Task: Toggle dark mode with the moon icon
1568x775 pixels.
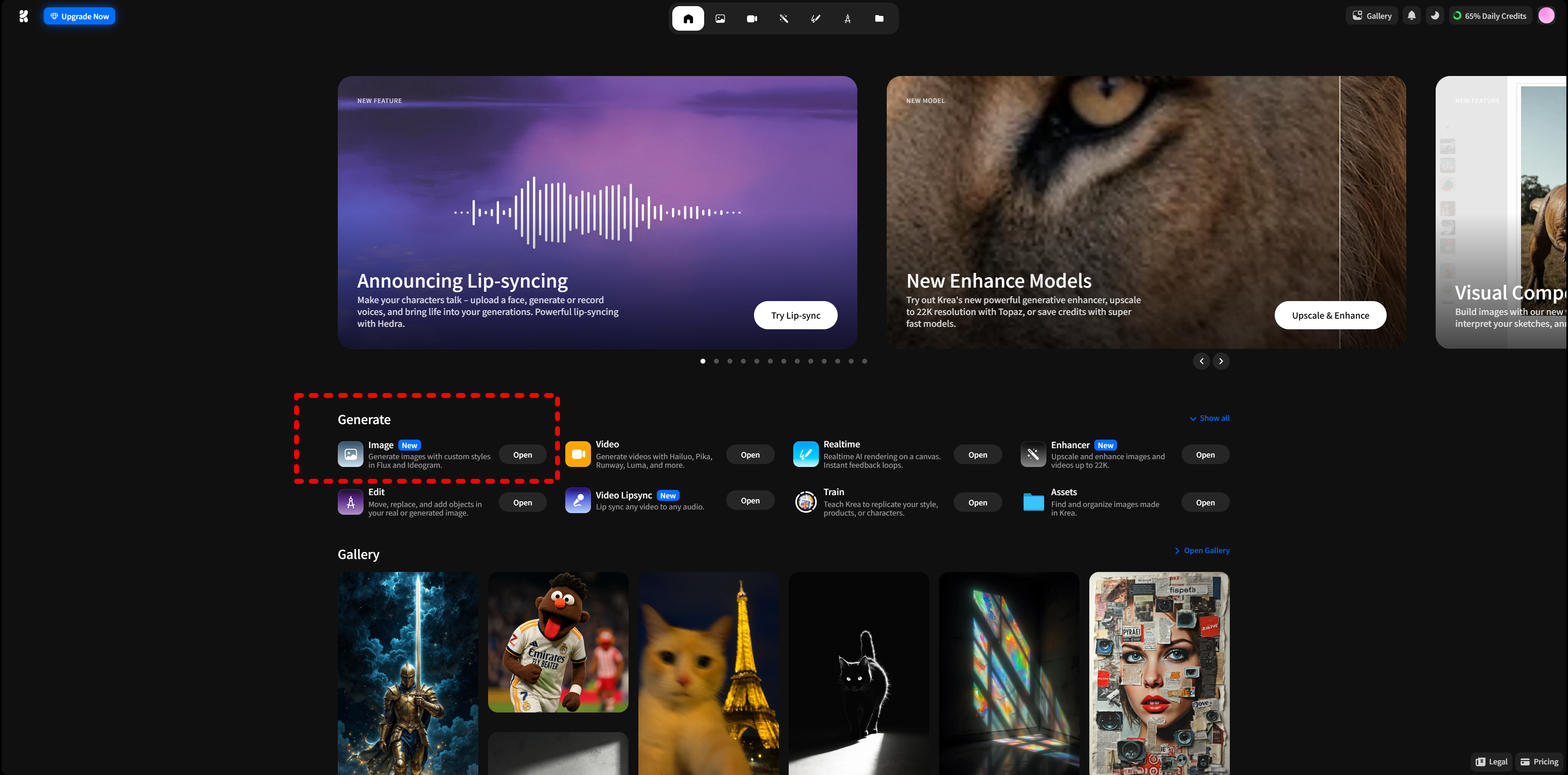Action: point(1435,16)
